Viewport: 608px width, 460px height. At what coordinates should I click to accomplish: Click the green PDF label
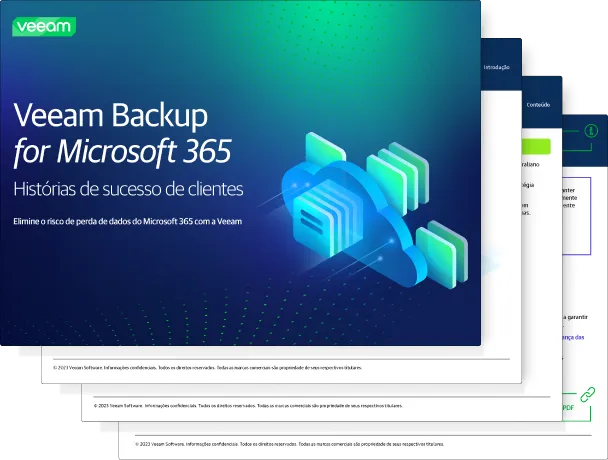pyautogui.click(x=568, y=408)
